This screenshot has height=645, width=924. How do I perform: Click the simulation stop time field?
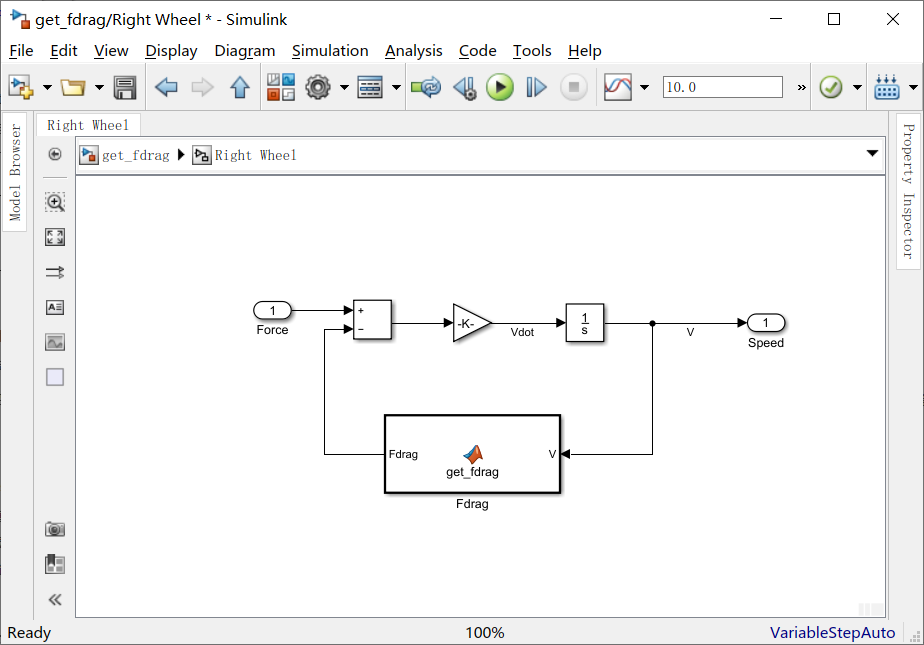[x=722, y=87]
